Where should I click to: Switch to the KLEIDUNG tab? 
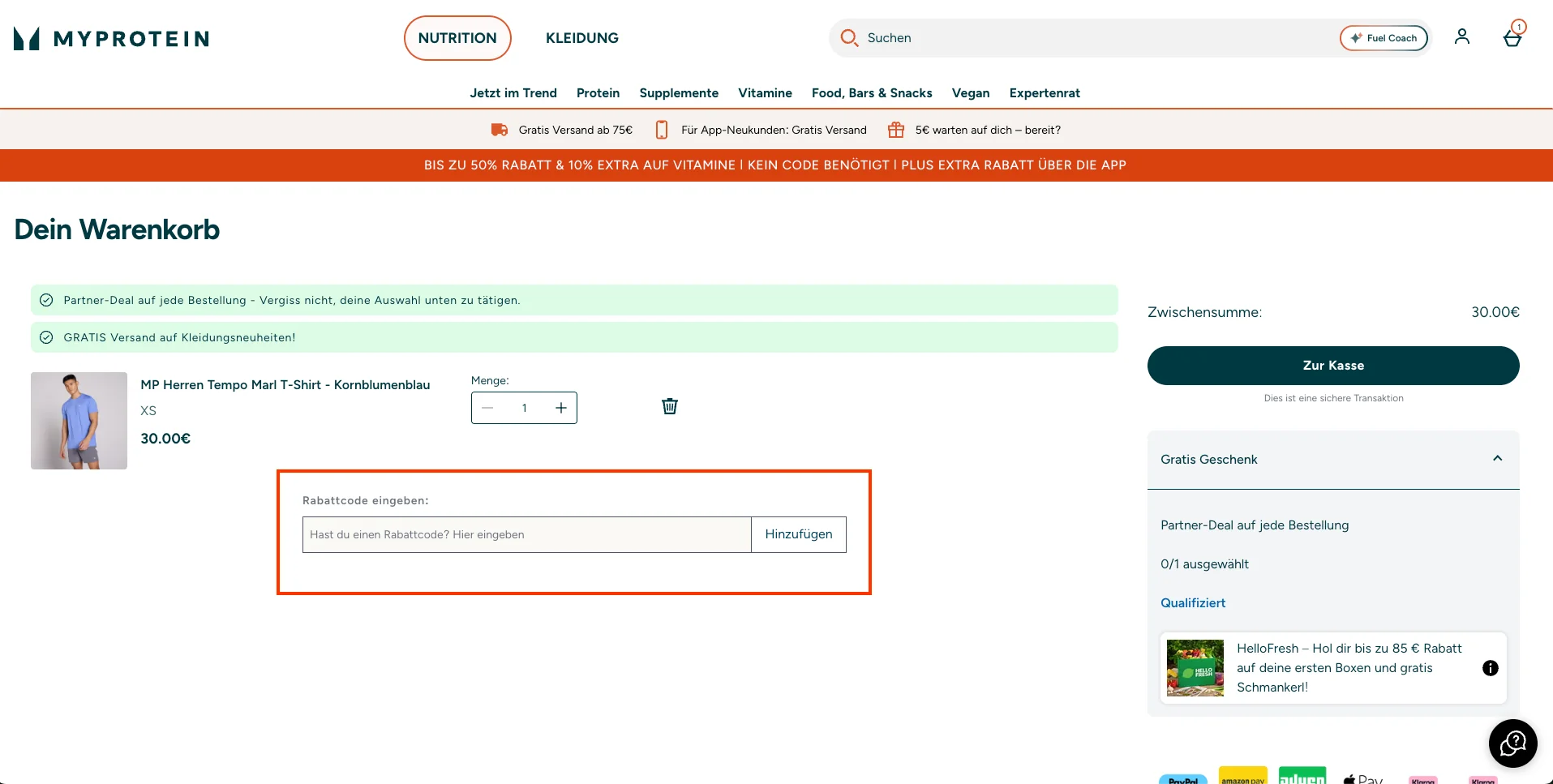click(582, 38)
